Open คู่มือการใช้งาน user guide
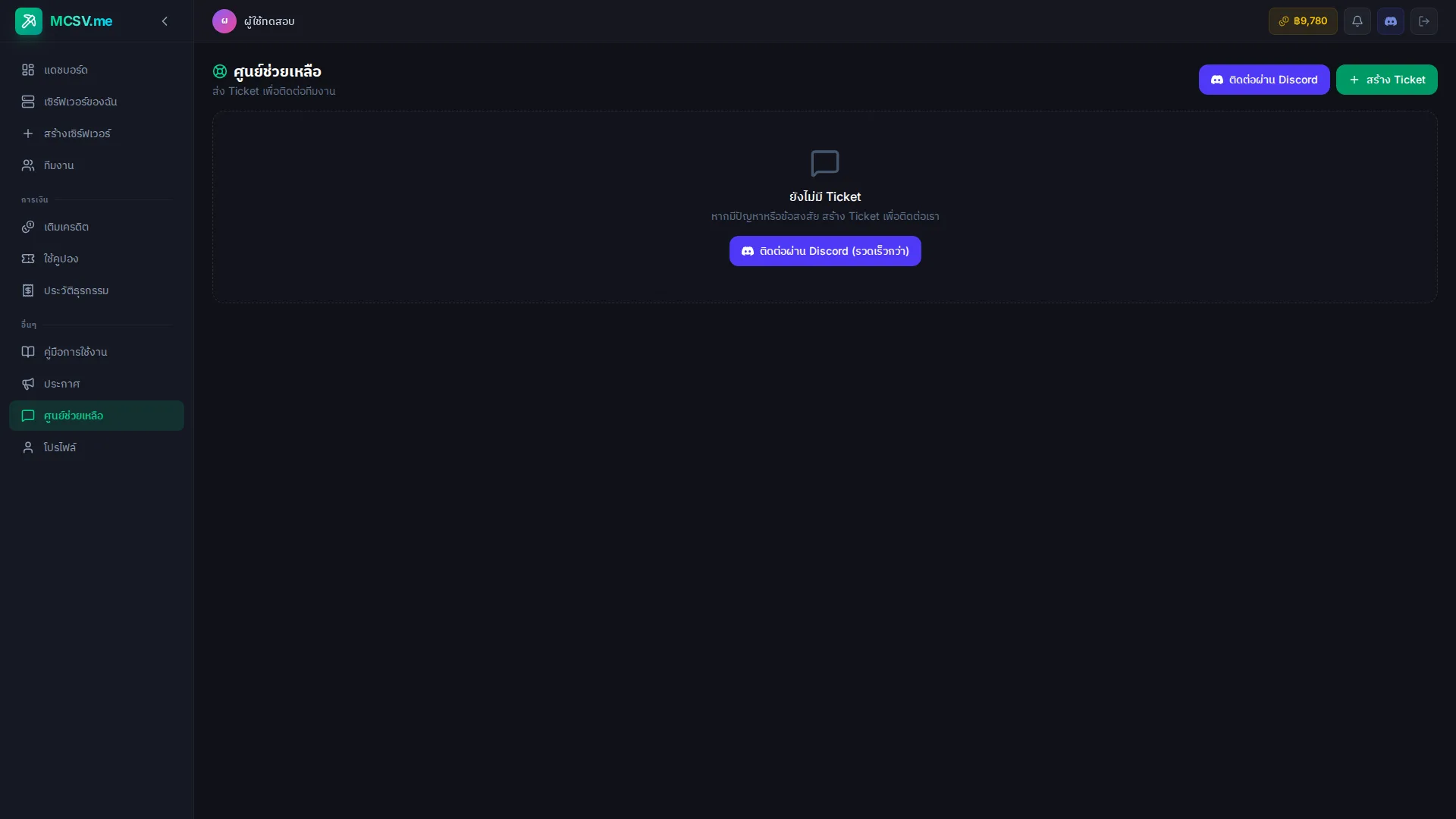This screenshot has height=819, width=1456. click(75, 352)
